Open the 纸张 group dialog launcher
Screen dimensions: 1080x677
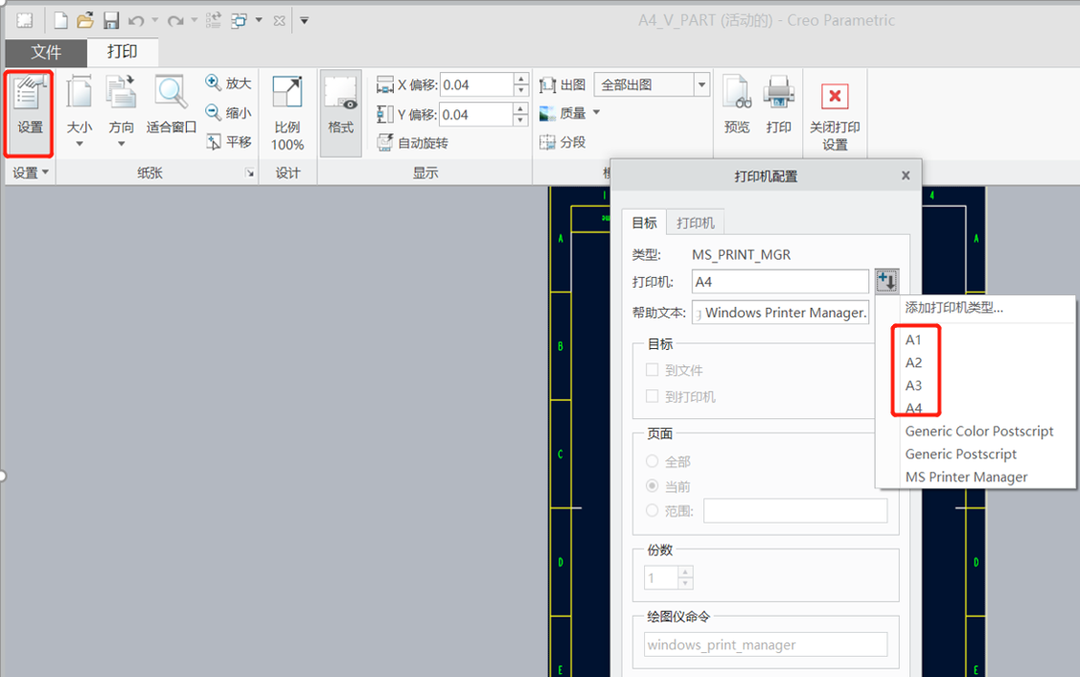tap(250, 173)
